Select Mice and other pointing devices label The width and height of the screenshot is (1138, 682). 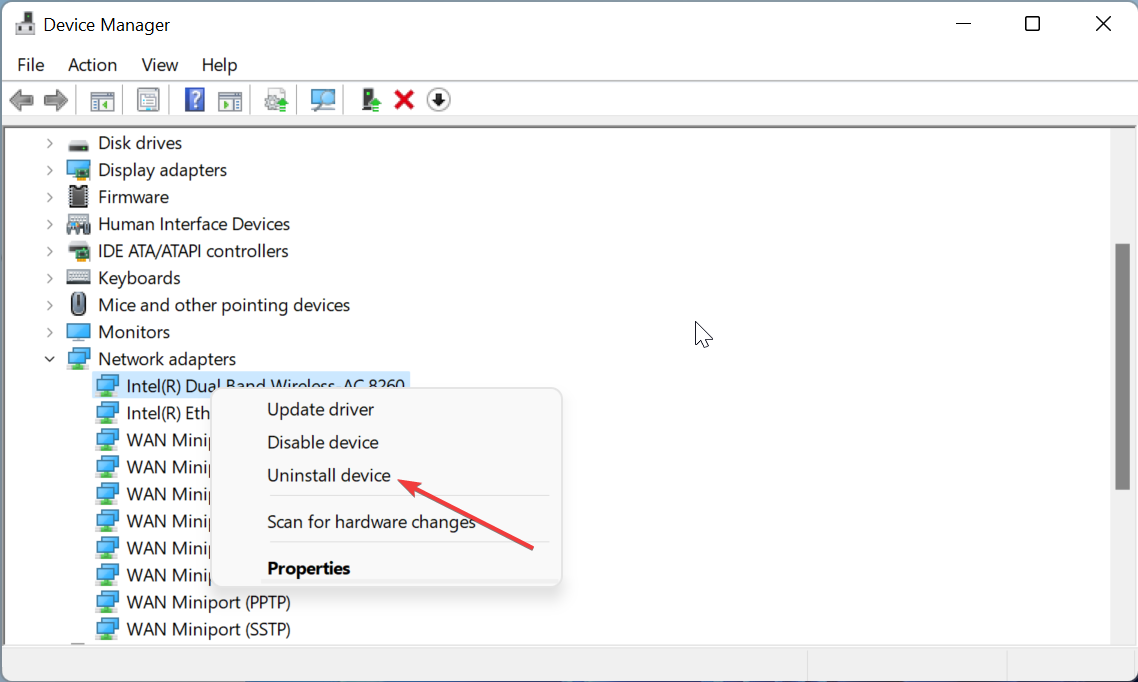click(224, 305)
